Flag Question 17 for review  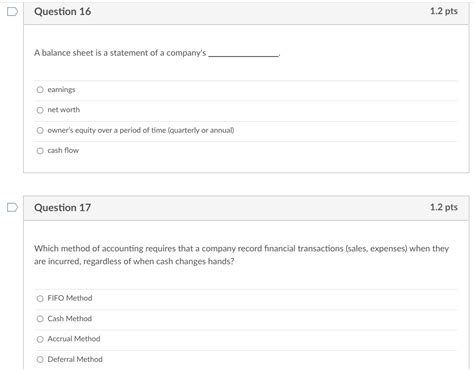[12, 207]
